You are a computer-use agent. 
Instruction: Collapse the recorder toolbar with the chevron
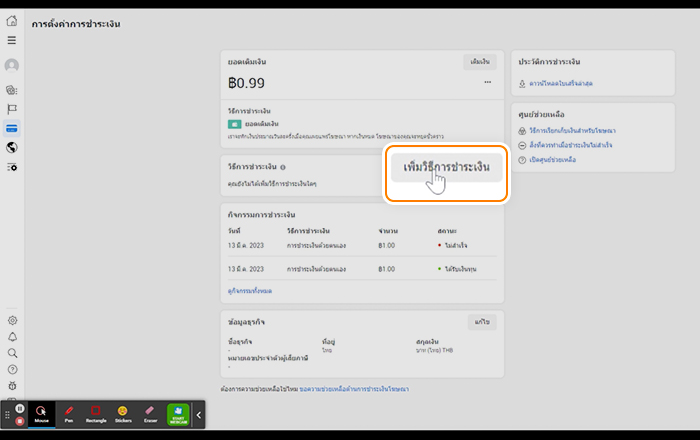pos(199,415)
